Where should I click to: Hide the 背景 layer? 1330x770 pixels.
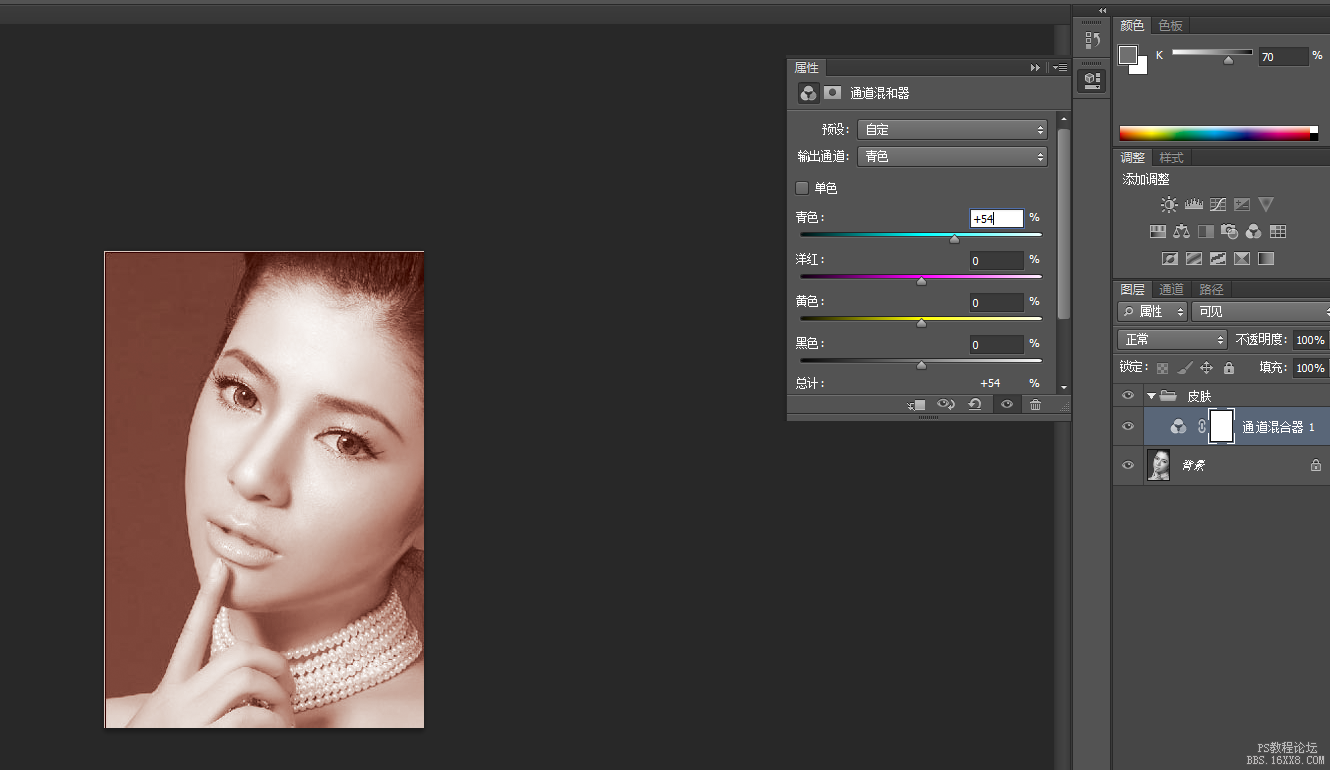tap(1128, 465)
